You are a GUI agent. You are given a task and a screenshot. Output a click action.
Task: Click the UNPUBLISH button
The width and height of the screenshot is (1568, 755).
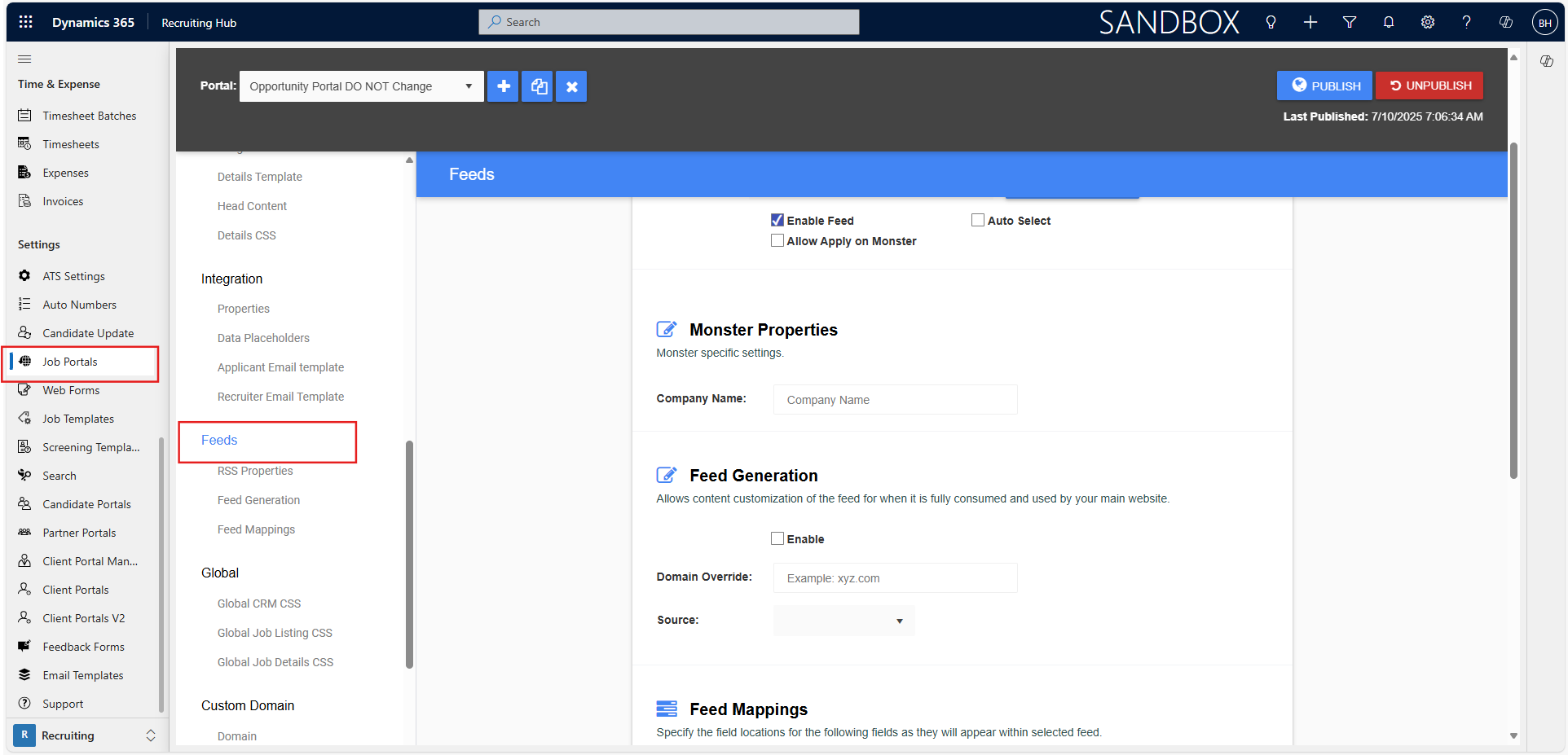pos(1429,86)
